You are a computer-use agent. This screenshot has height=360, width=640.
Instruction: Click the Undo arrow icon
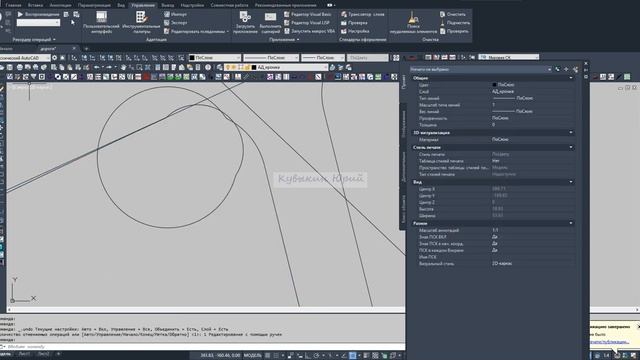point(97,67)
